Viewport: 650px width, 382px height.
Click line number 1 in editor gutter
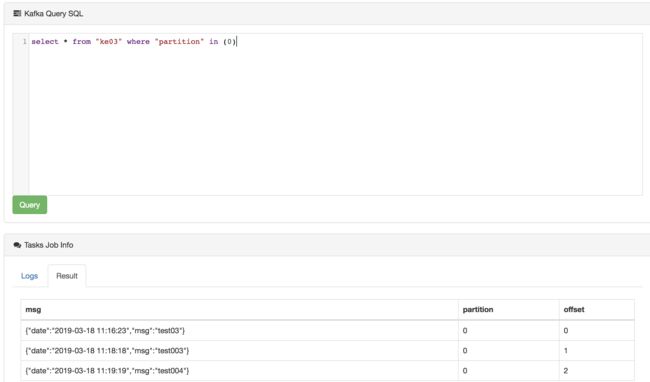point(24,41)
